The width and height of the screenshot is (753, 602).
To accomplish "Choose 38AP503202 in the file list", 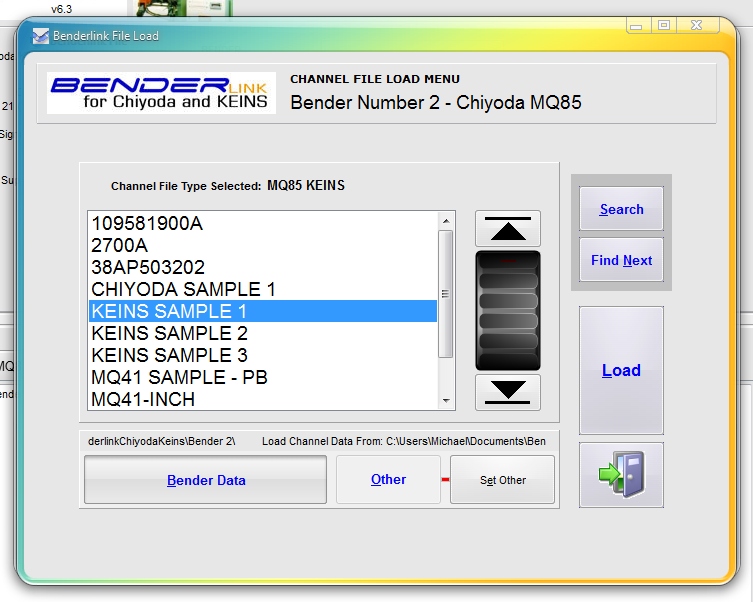I will click(148, 267).
